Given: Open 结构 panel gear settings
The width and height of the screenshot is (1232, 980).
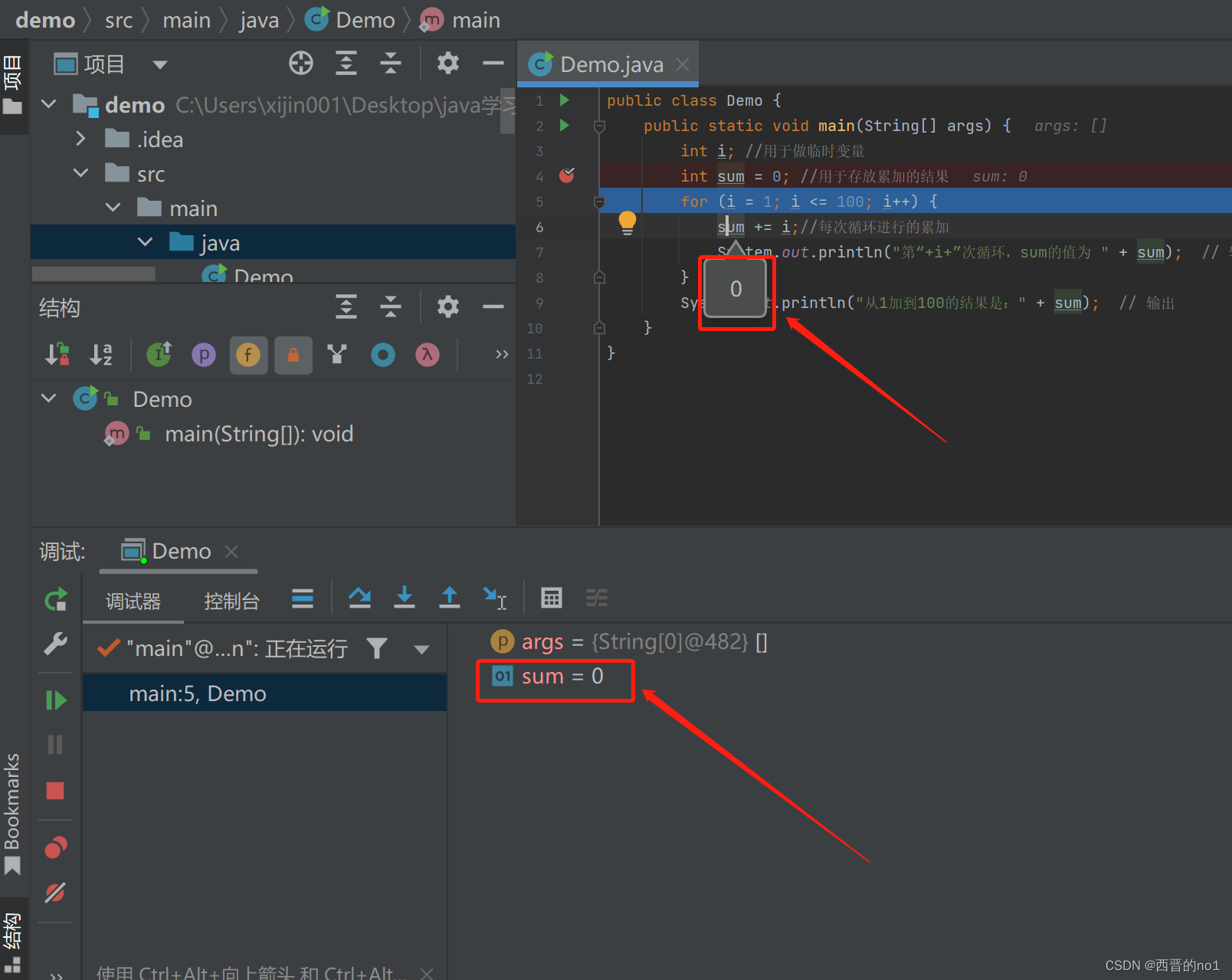Looking at the screenshot, I should [x=448, y=307].
